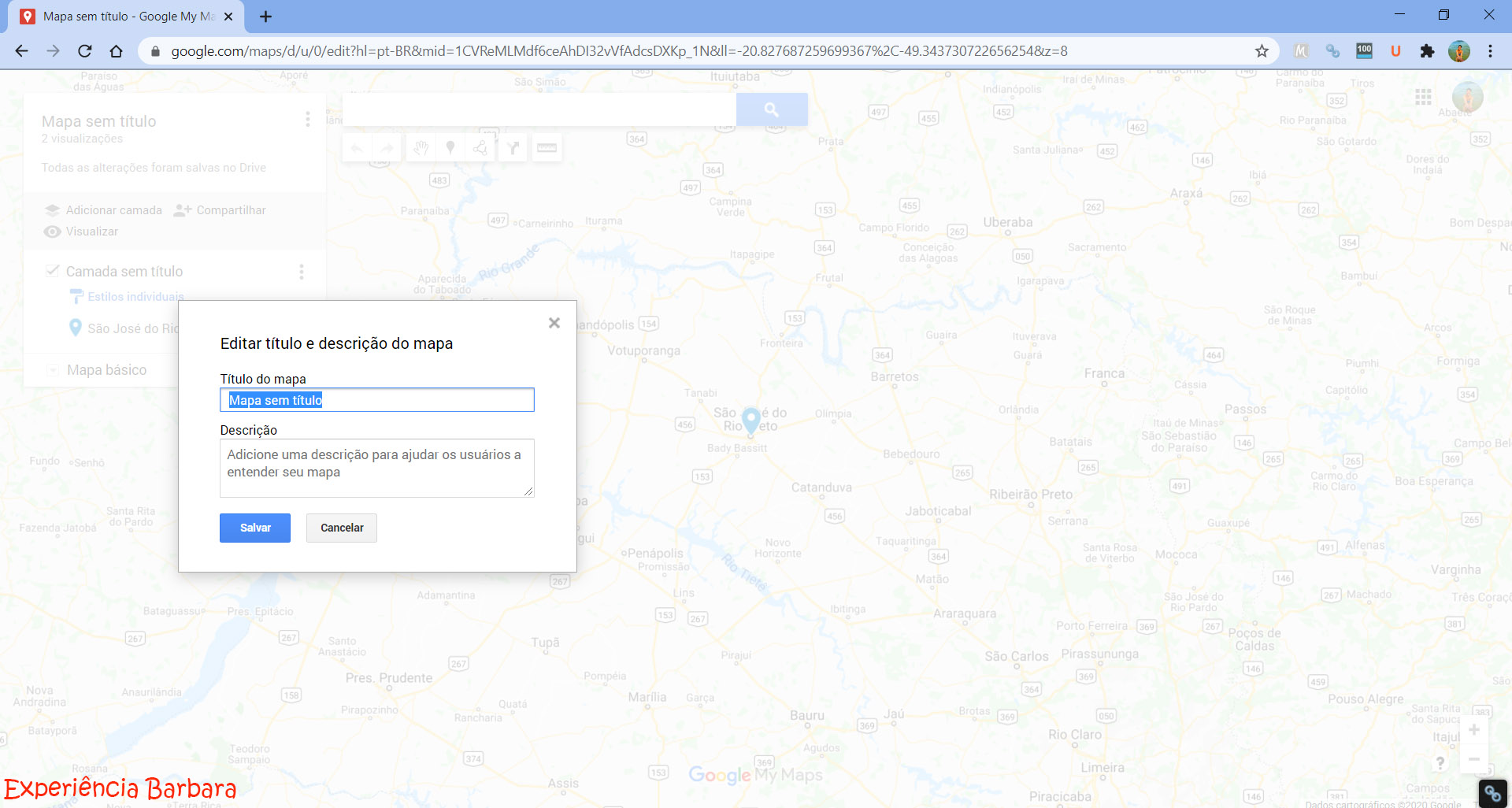This screenshot has height=808, width=1512.
Task: Click the M extension icon
Action: [x=1301, y=51]
